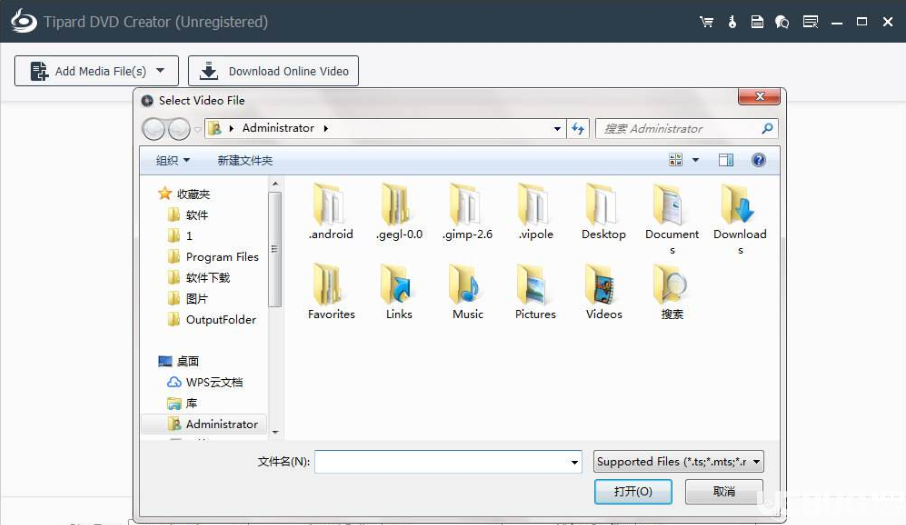Select the Favorites folder icon
This screenshot has height=525, width=906.
[x=329, y=285]
